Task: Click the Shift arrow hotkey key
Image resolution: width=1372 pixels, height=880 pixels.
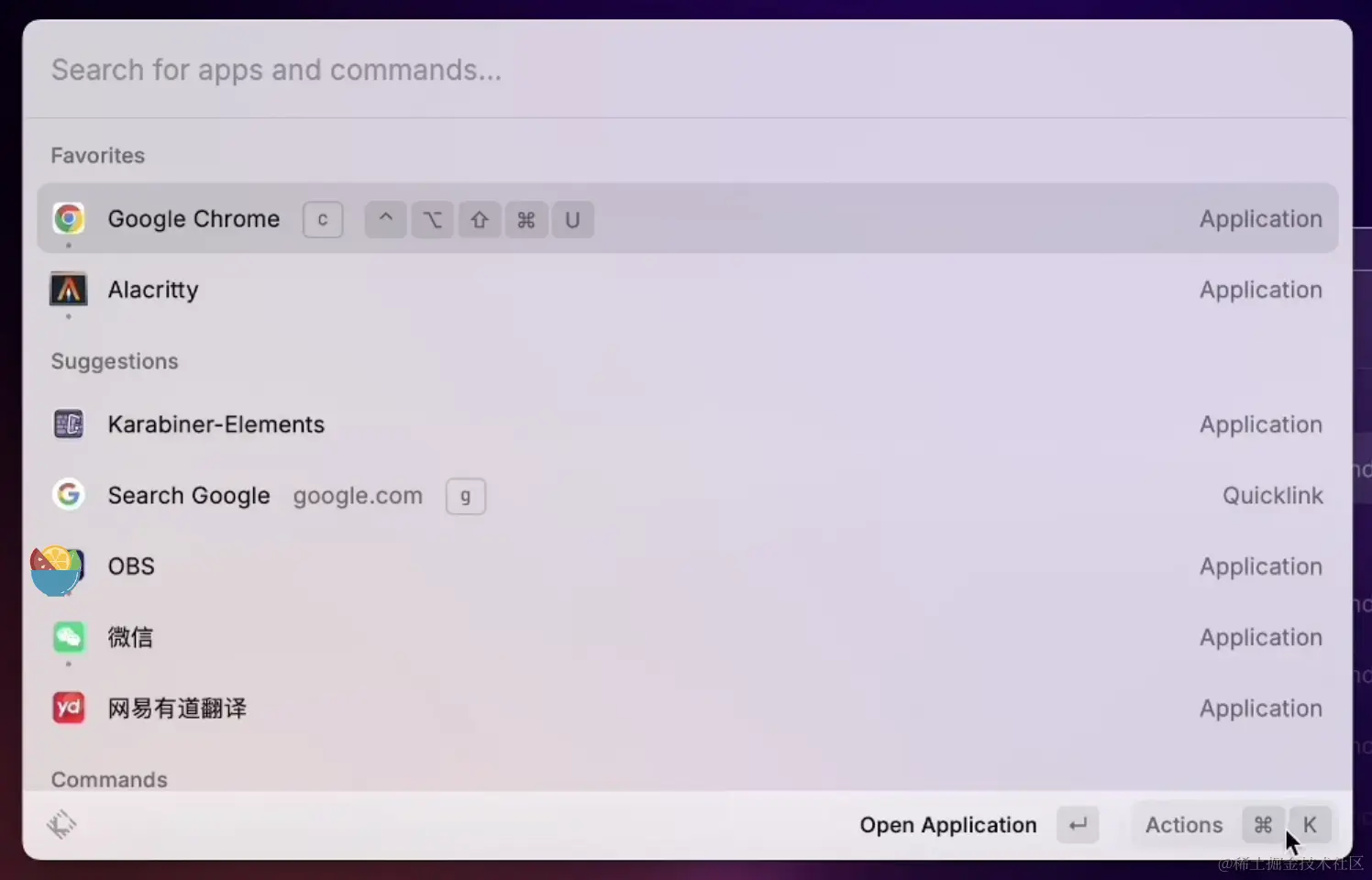Action: (480, 220)
